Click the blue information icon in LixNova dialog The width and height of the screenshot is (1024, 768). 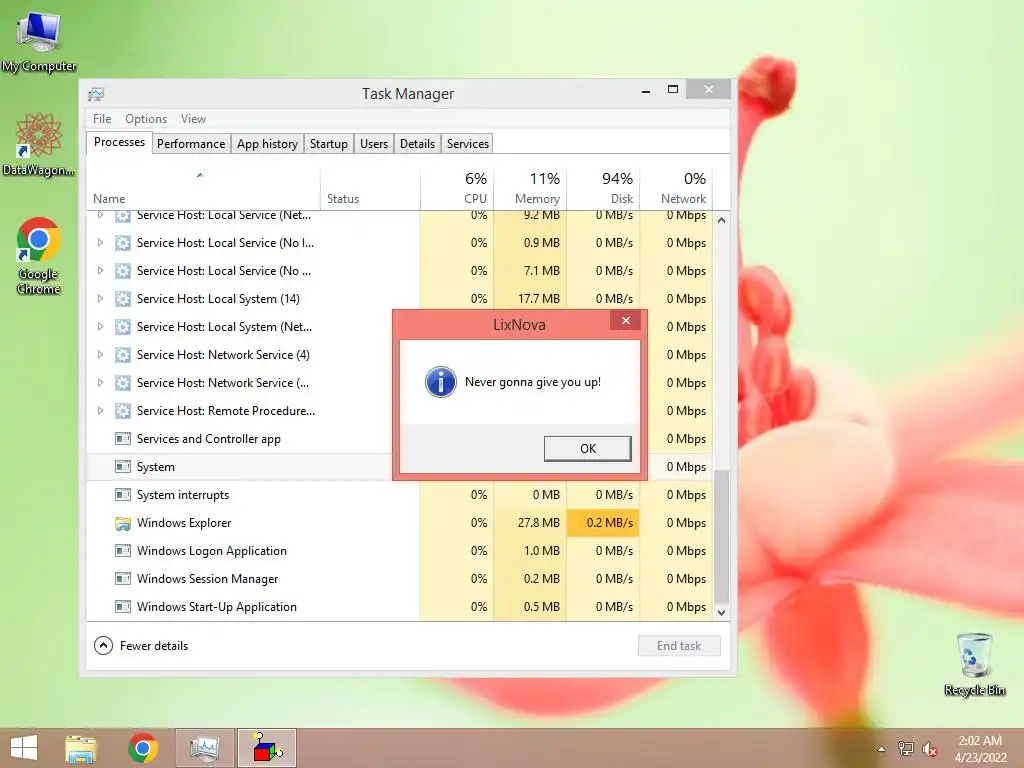441,382
